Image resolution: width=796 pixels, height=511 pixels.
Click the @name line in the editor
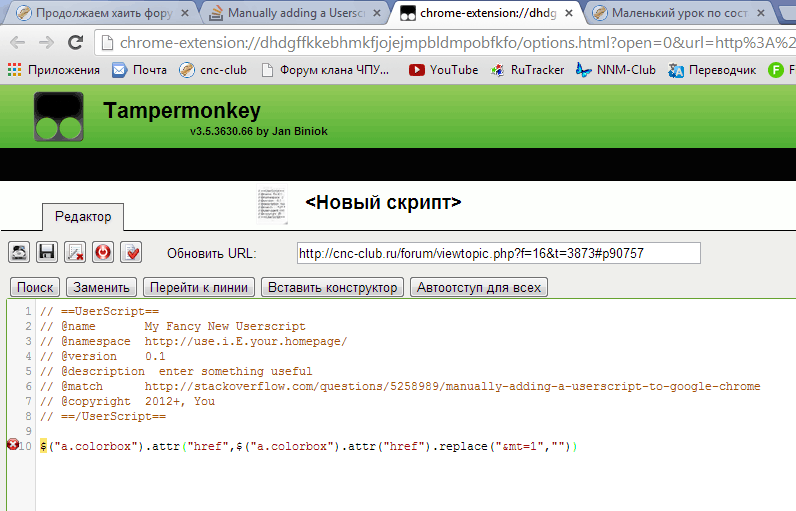point(173,326)
